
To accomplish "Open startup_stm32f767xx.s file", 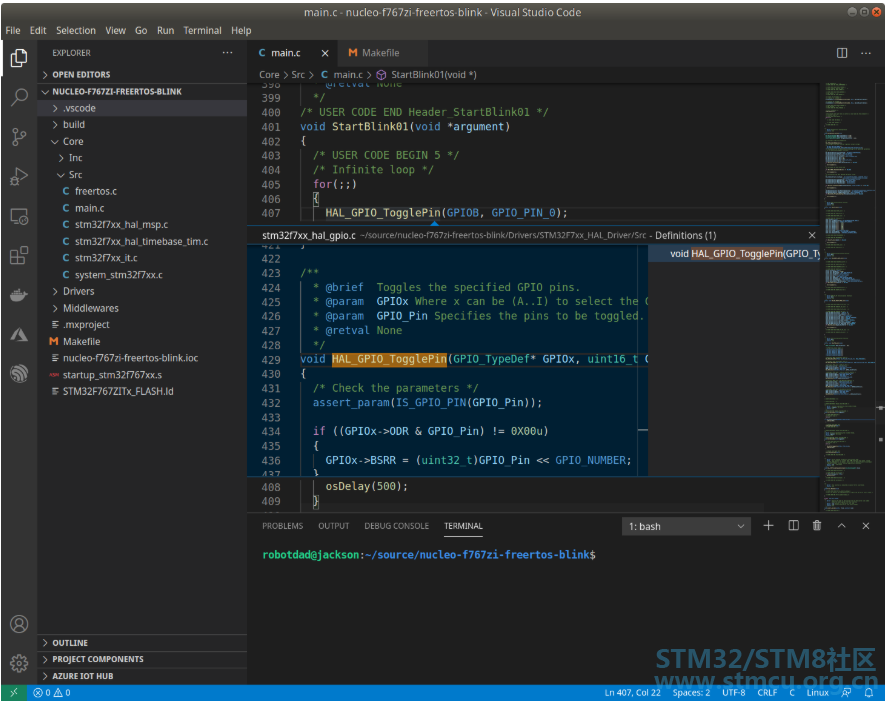I will click(x=142, y=375).
